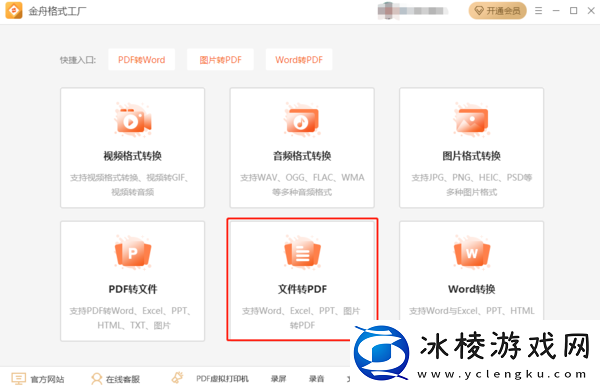Open the 官方网站 link in bottom bar
The height and width of the screenshot is (386, 600).
[47, 379]
